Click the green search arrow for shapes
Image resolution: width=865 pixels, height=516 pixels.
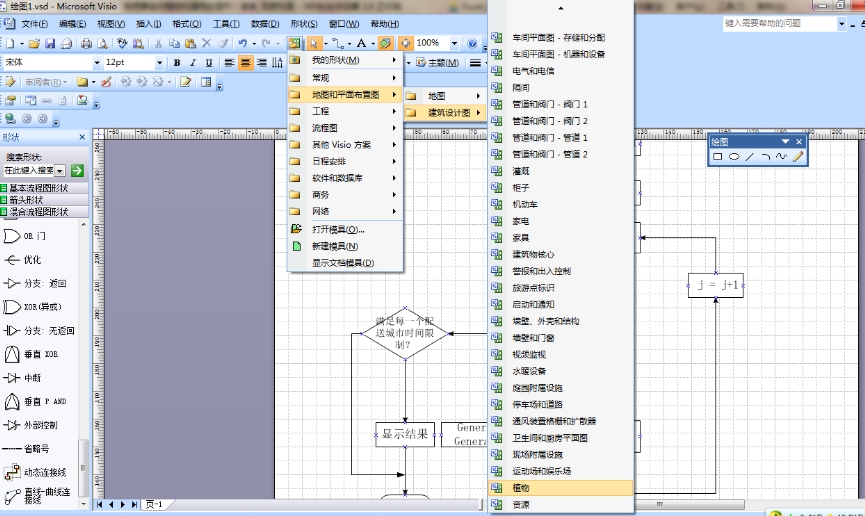point(77,171)
